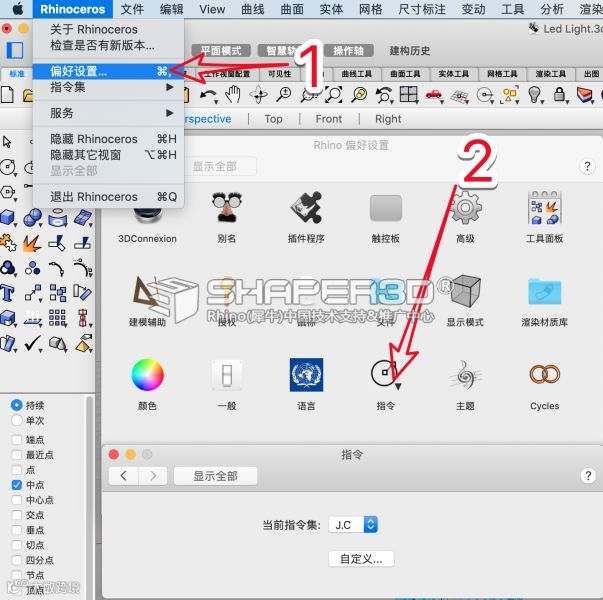Enable the 交点 intersection snap checkbox
The width and height of the screenshot is (603, 600).
click(17, 515)
